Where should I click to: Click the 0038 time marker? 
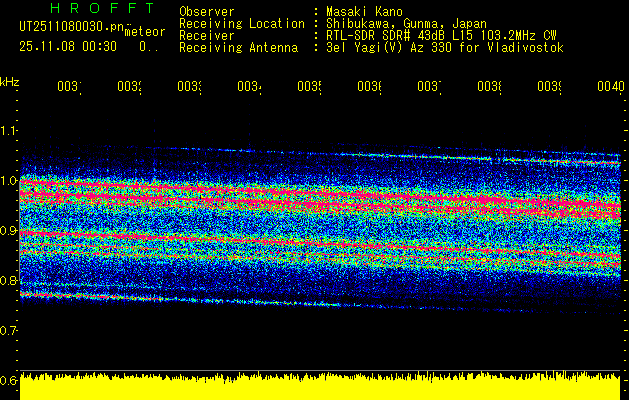click(489, 86)
